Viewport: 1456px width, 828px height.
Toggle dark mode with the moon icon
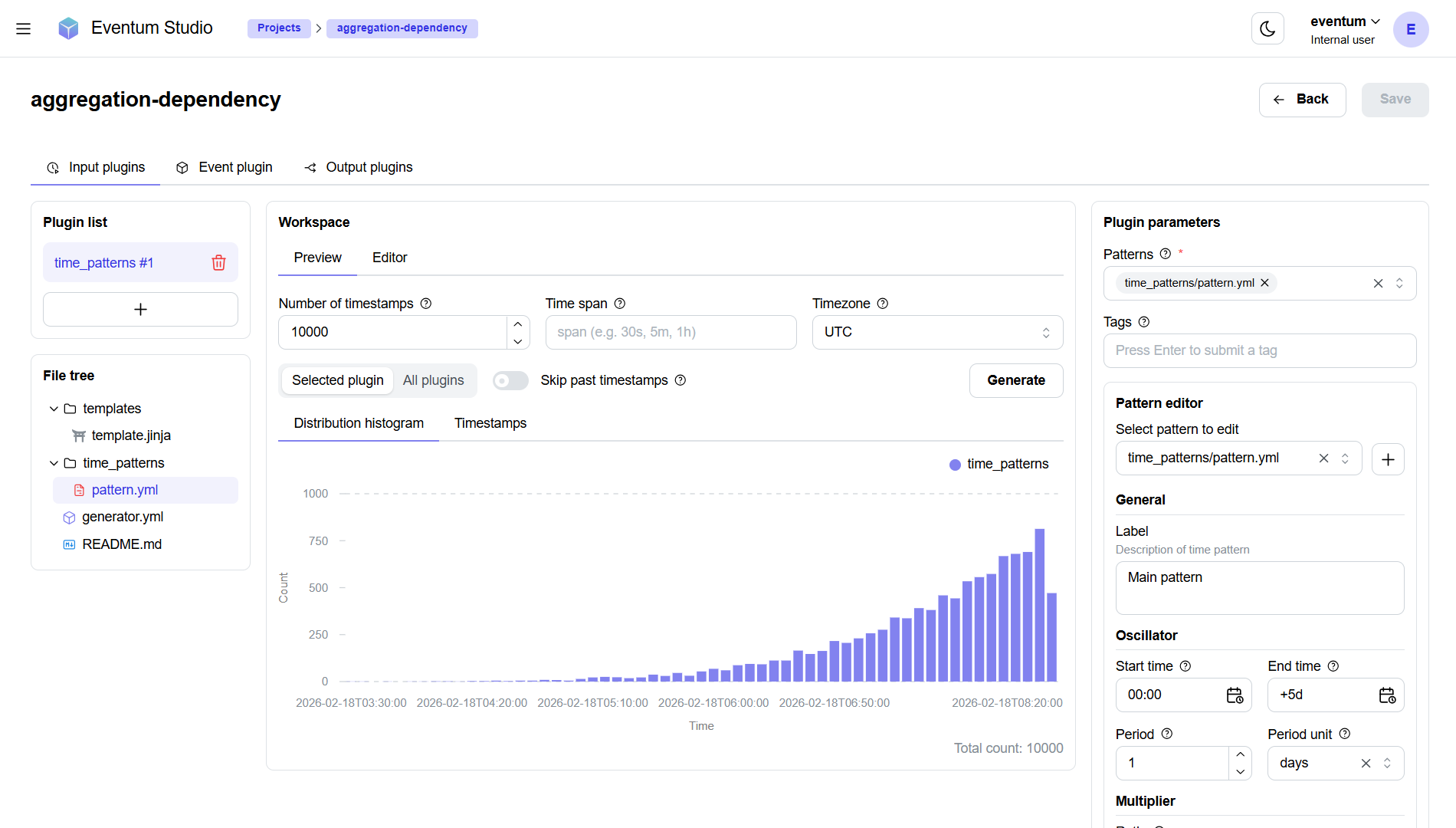[1267, 29]
